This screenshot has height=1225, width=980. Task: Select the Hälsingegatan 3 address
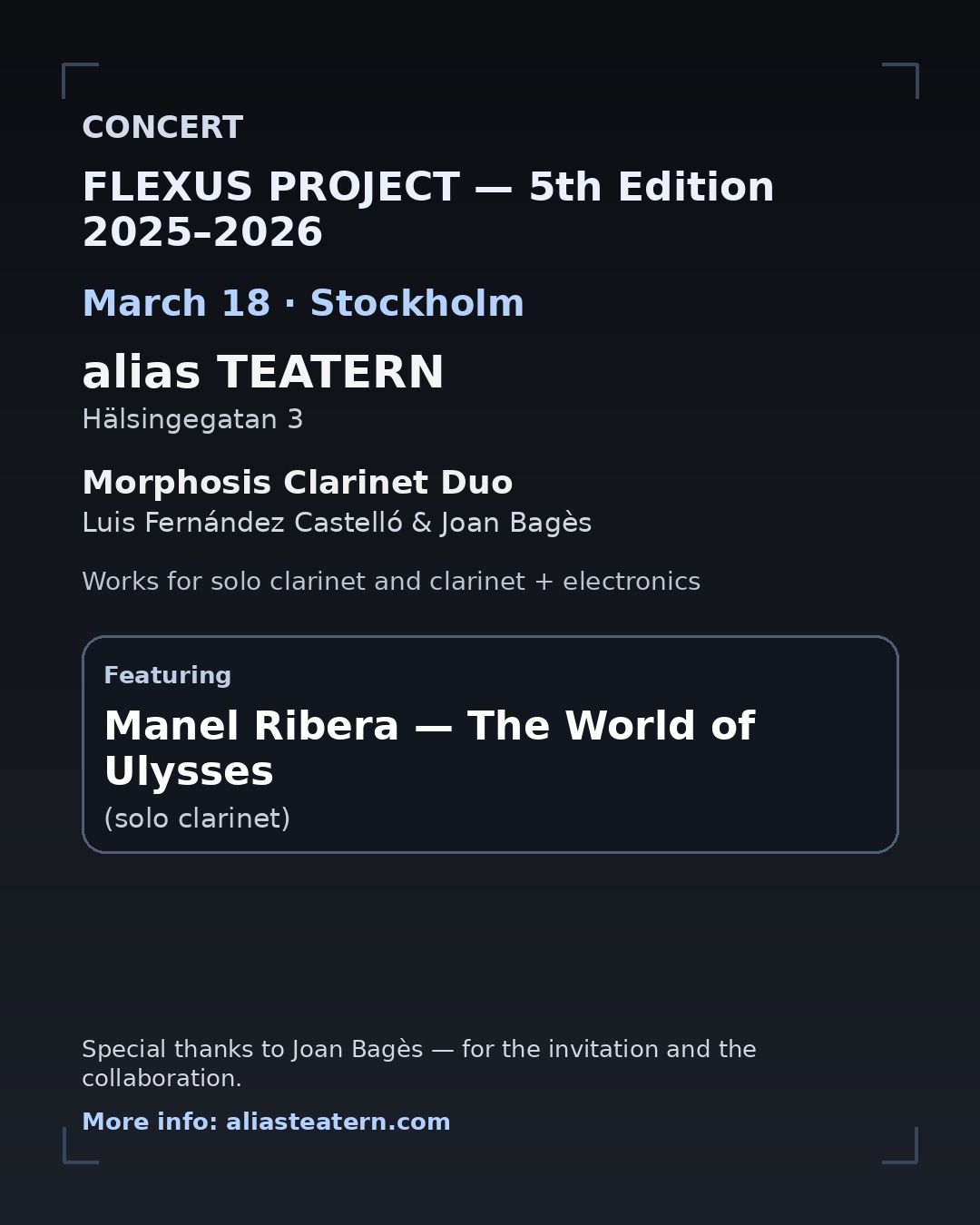pyautogui.click(x=192, y=420)
